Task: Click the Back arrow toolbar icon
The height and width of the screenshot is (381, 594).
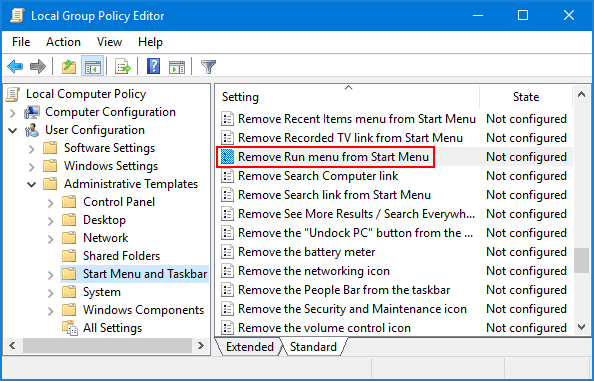Action: point(15,67)
